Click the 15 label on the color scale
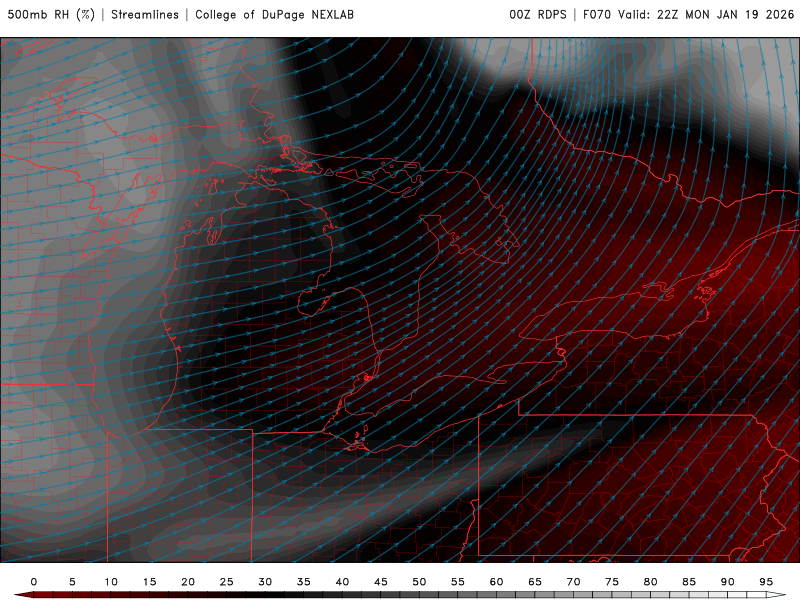800x600 pixels. point(149,582)
